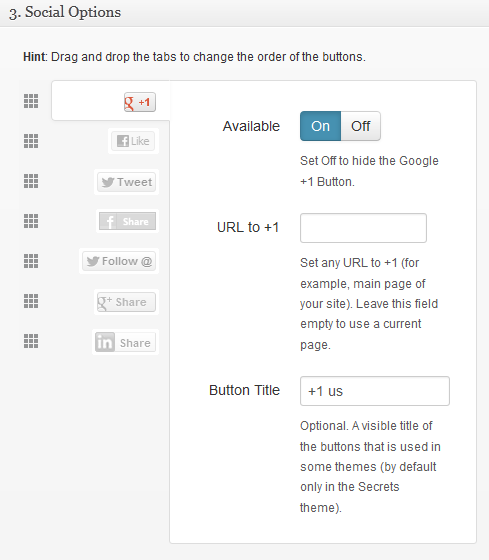489x560 pixels.
Task: Open the Facebook Share button tab
Action: [128, 221]
